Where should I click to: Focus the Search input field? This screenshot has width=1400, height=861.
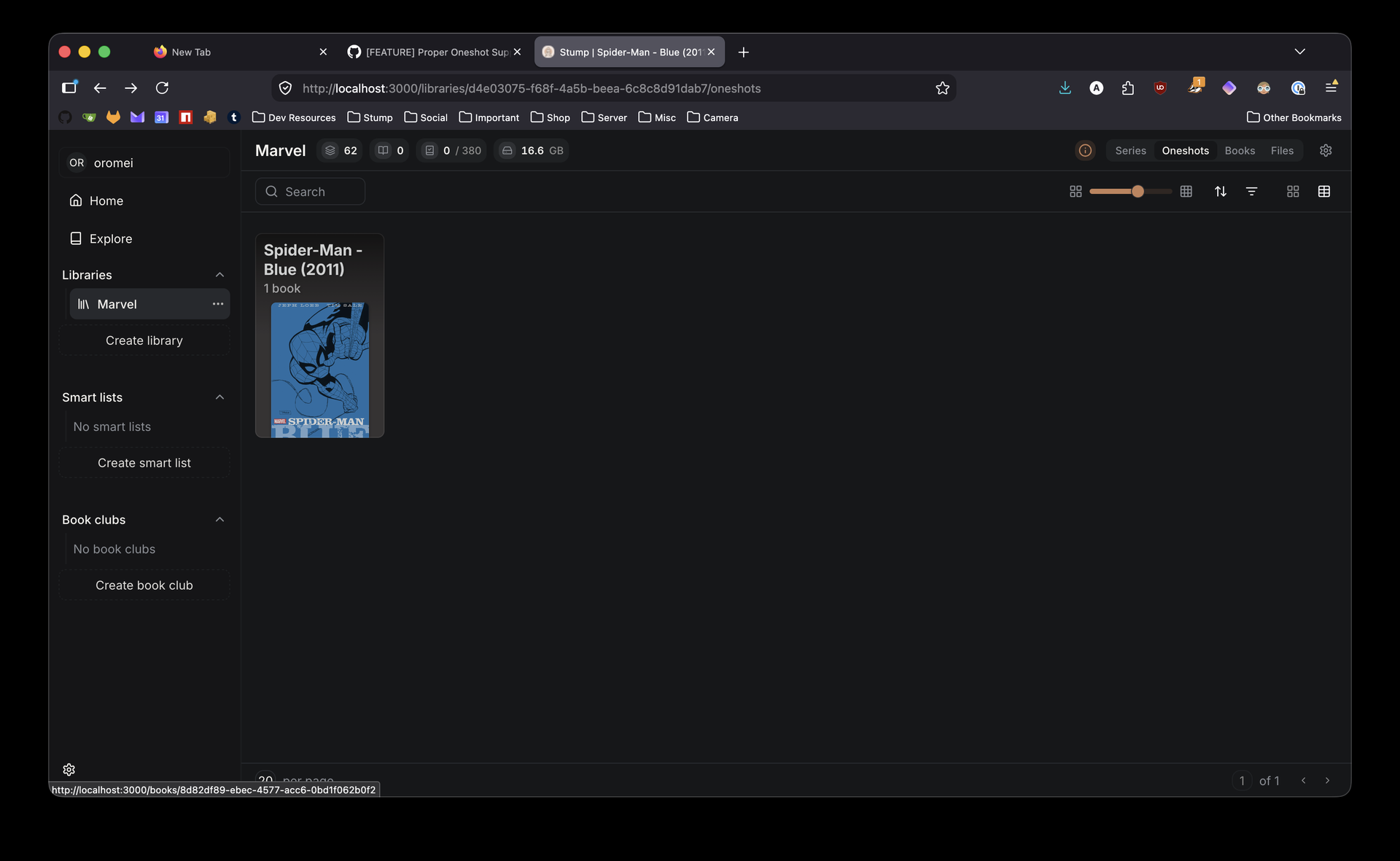click(x=311, y=191)
